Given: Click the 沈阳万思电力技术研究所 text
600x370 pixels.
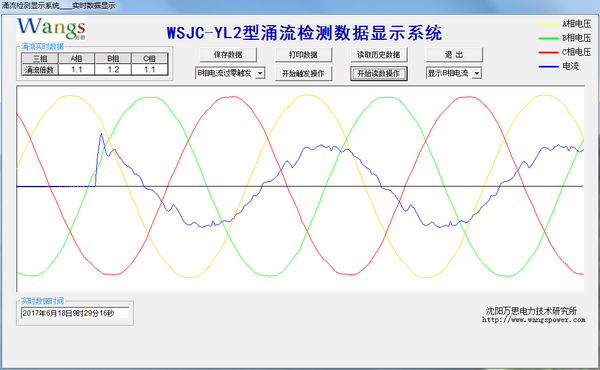Looking at the screenshot, I should pyautogui.click(x=531, y=311).
